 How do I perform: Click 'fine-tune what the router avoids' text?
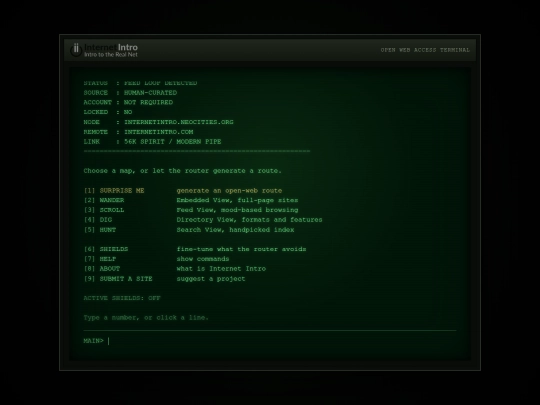tap(241, 249)
